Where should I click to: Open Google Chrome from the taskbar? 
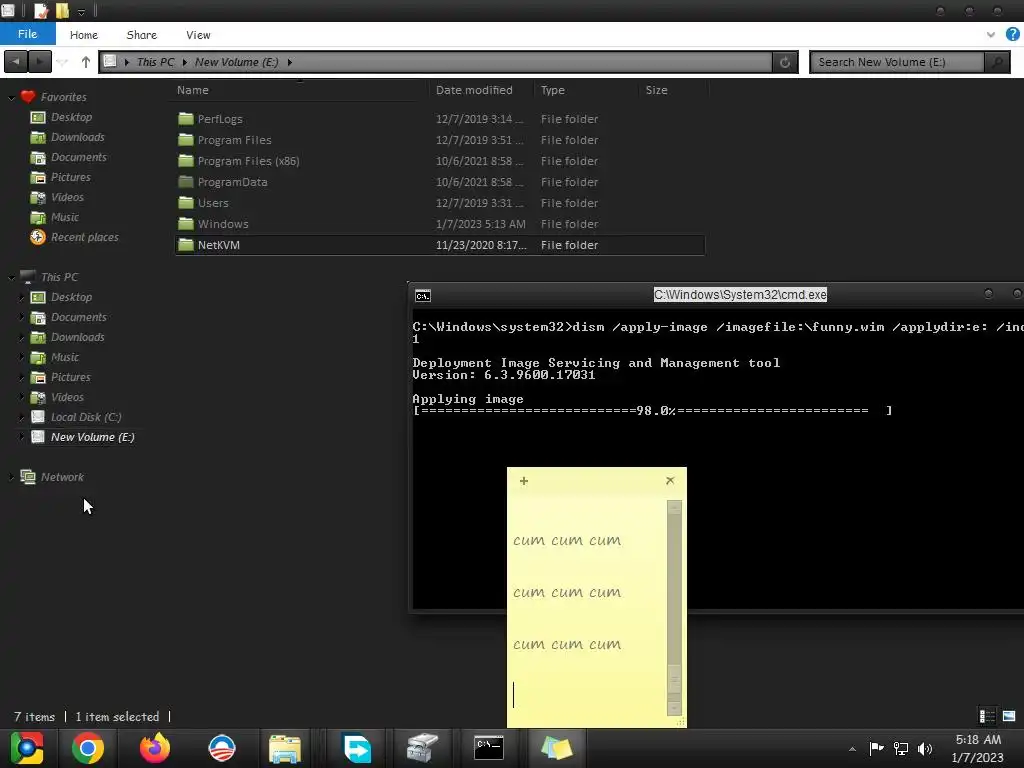point(88,748)
